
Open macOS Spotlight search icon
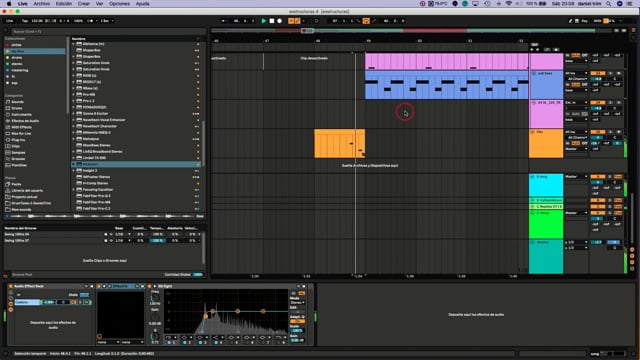[x=609, y=4]
